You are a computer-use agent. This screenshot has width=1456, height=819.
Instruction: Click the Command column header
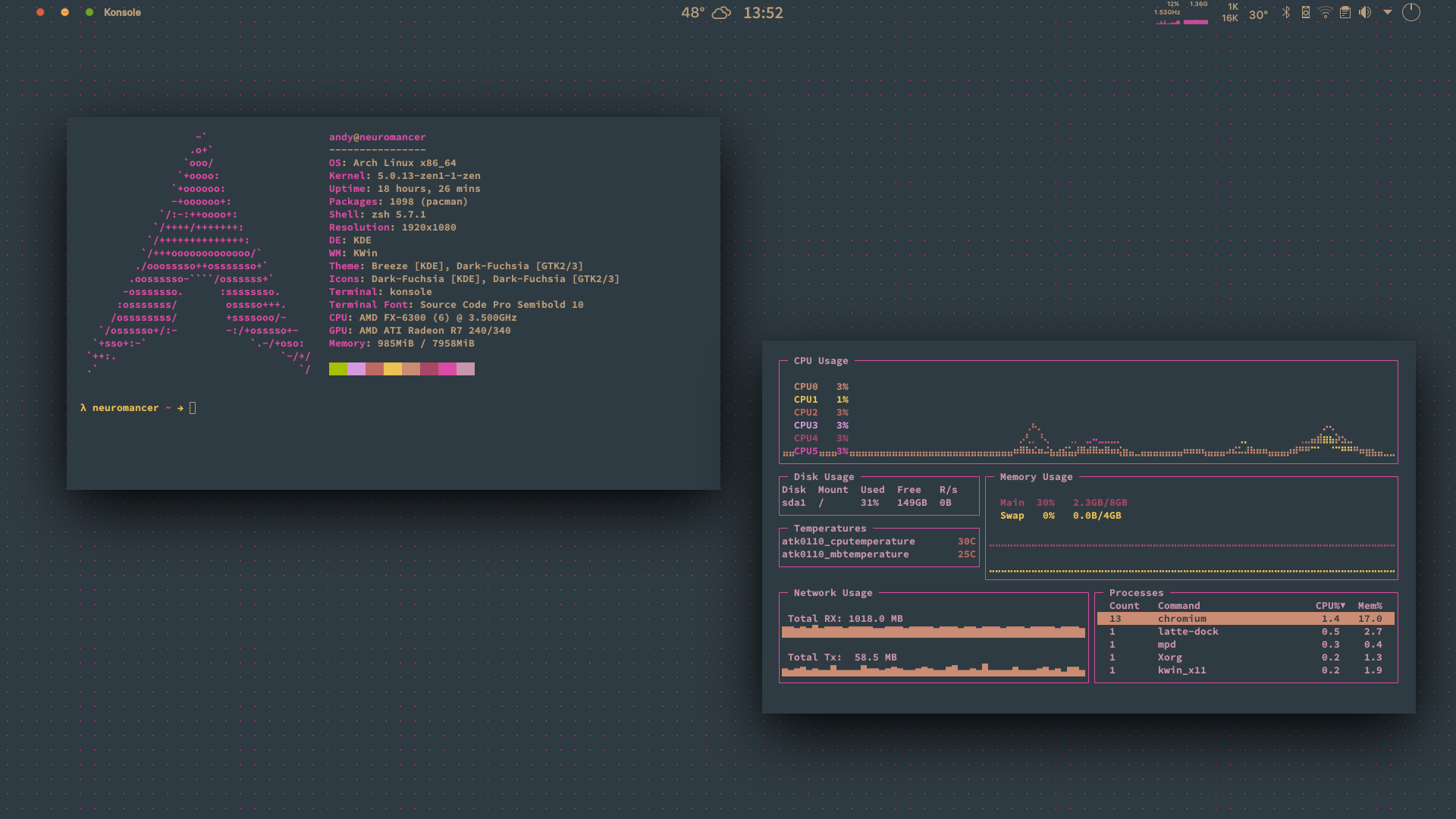tap(1178, 606)
